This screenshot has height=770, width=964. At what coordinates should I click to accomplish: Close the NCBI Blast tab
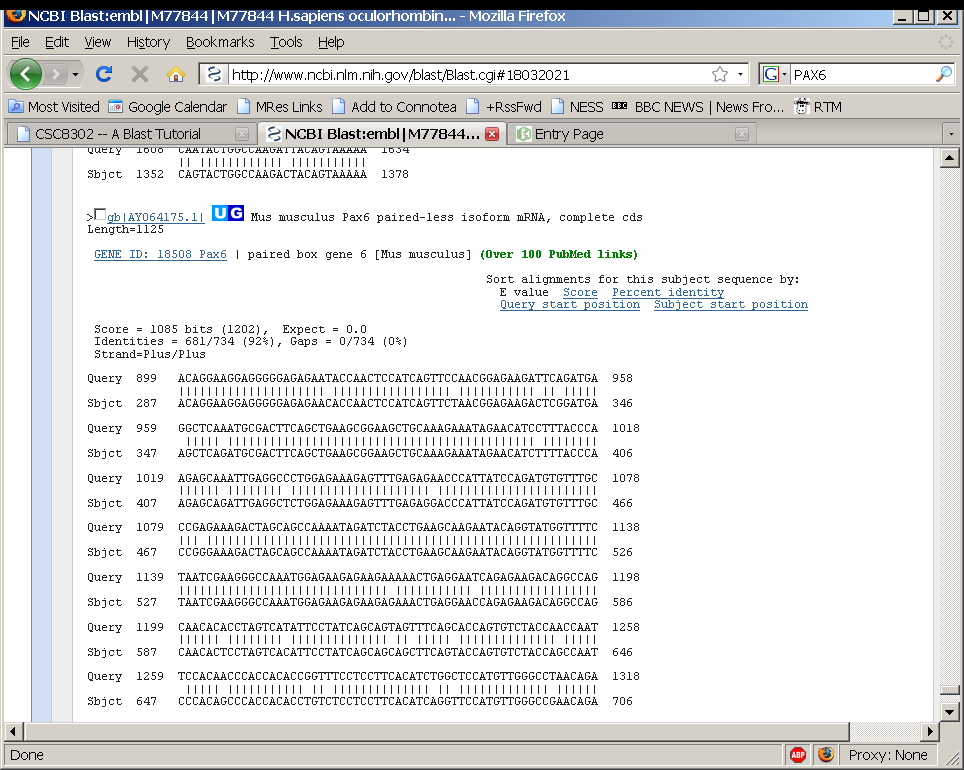coord(492,134)
